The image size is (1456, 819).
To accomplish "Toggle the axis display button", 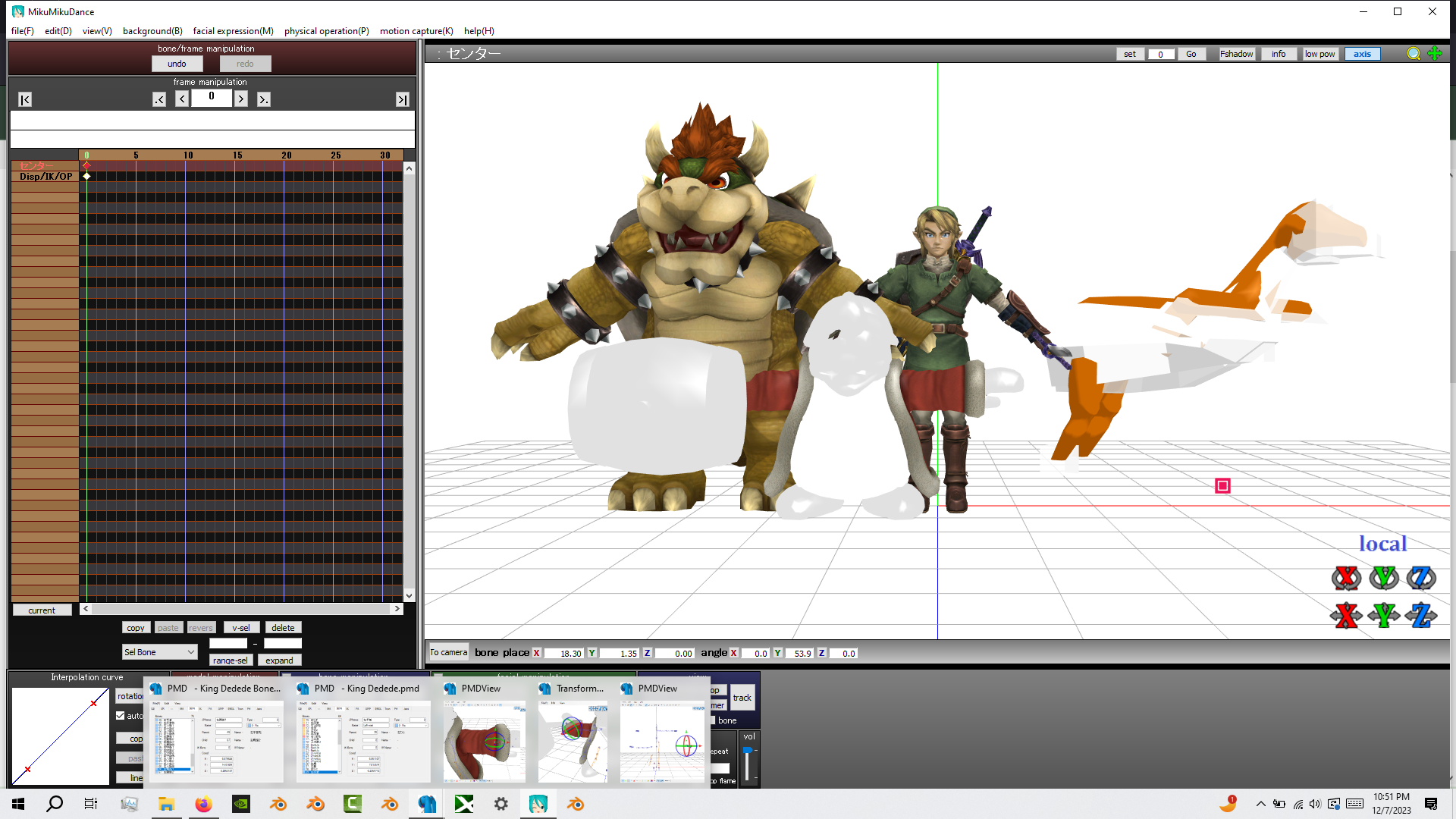I will pyautogui.click(x=1362, y=54).
